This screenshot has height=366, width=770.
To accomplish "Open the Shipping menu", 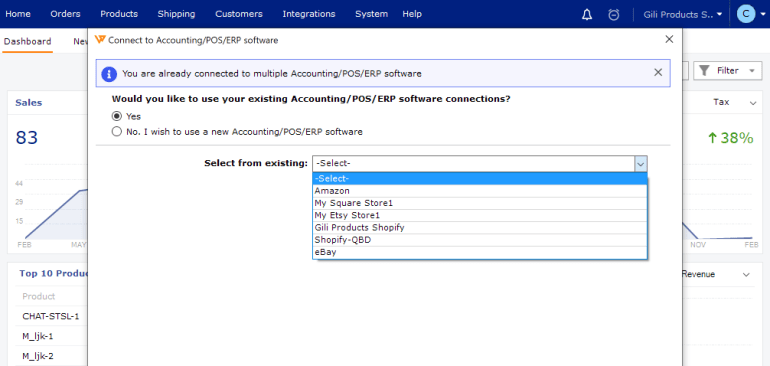I will (x=176, y=14).
